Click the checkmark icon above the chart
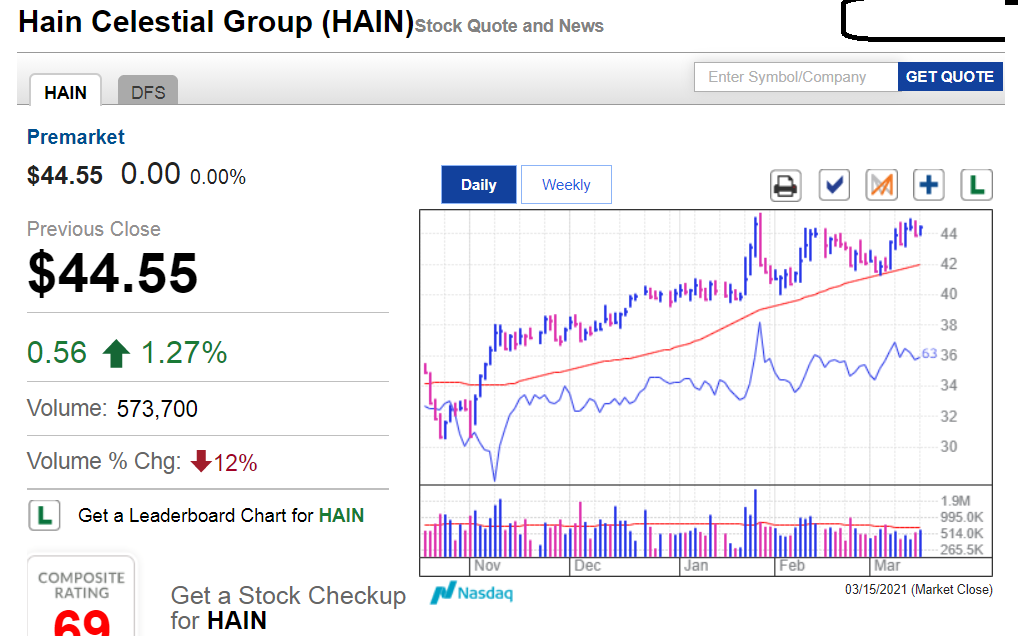Screen dimensions: 1018x641 click(x=834, y=185)
